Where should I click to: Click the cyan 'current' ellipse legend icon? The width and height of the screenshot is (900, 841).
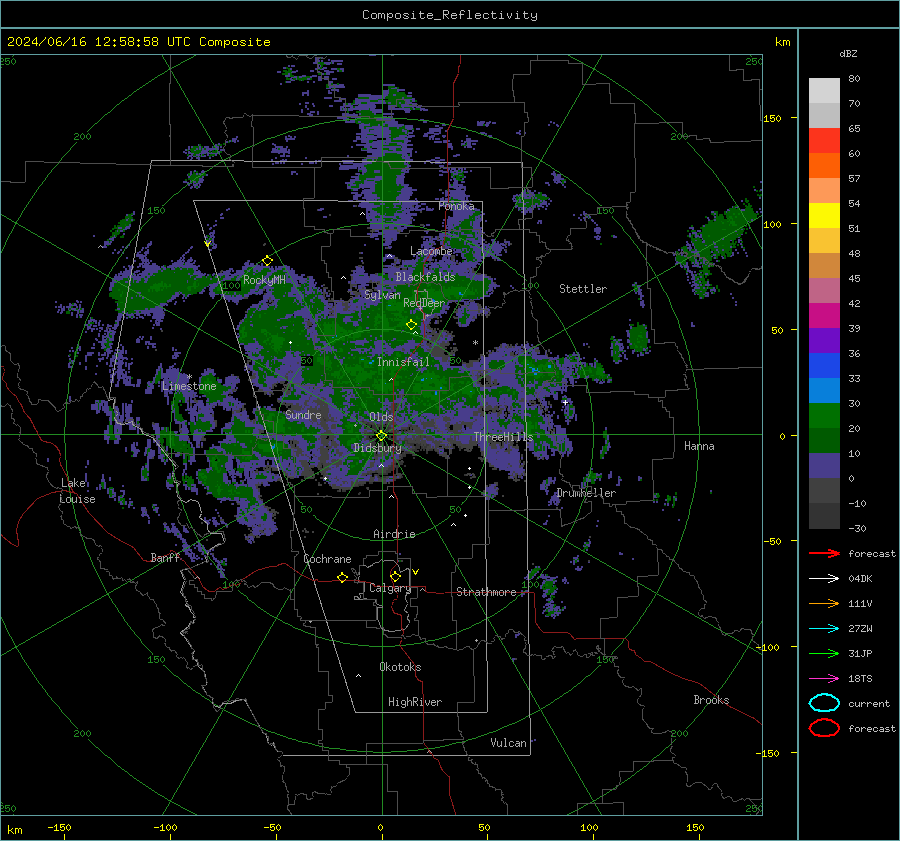(x=824, y=703)
